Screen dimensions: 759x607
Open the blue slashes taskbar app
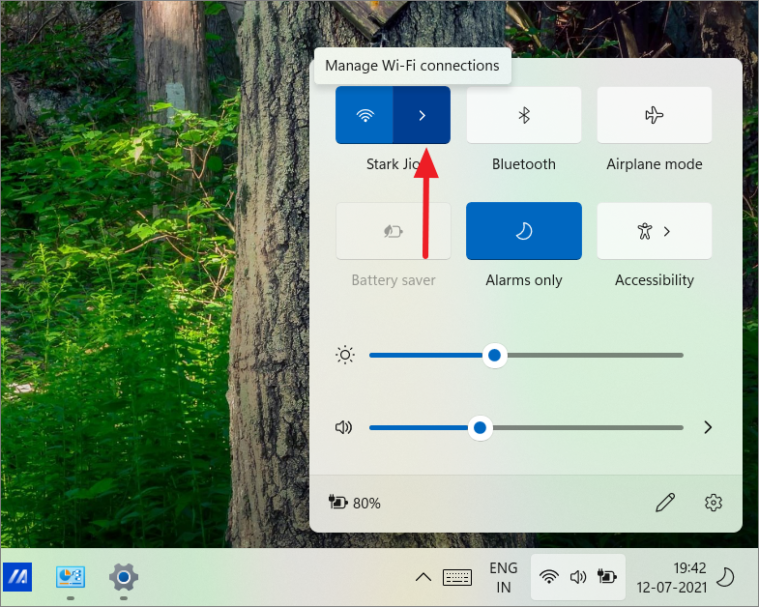pos(18,577)
